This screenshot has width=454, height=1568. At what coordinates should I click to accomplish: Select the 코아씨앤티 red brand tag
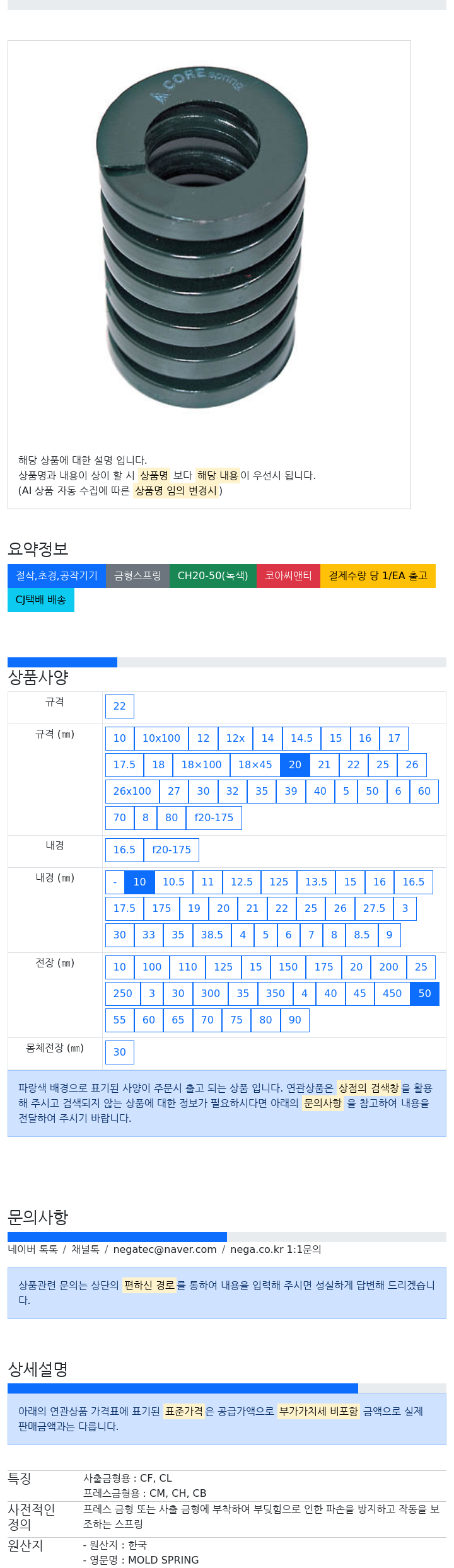[x=288, y=576]
